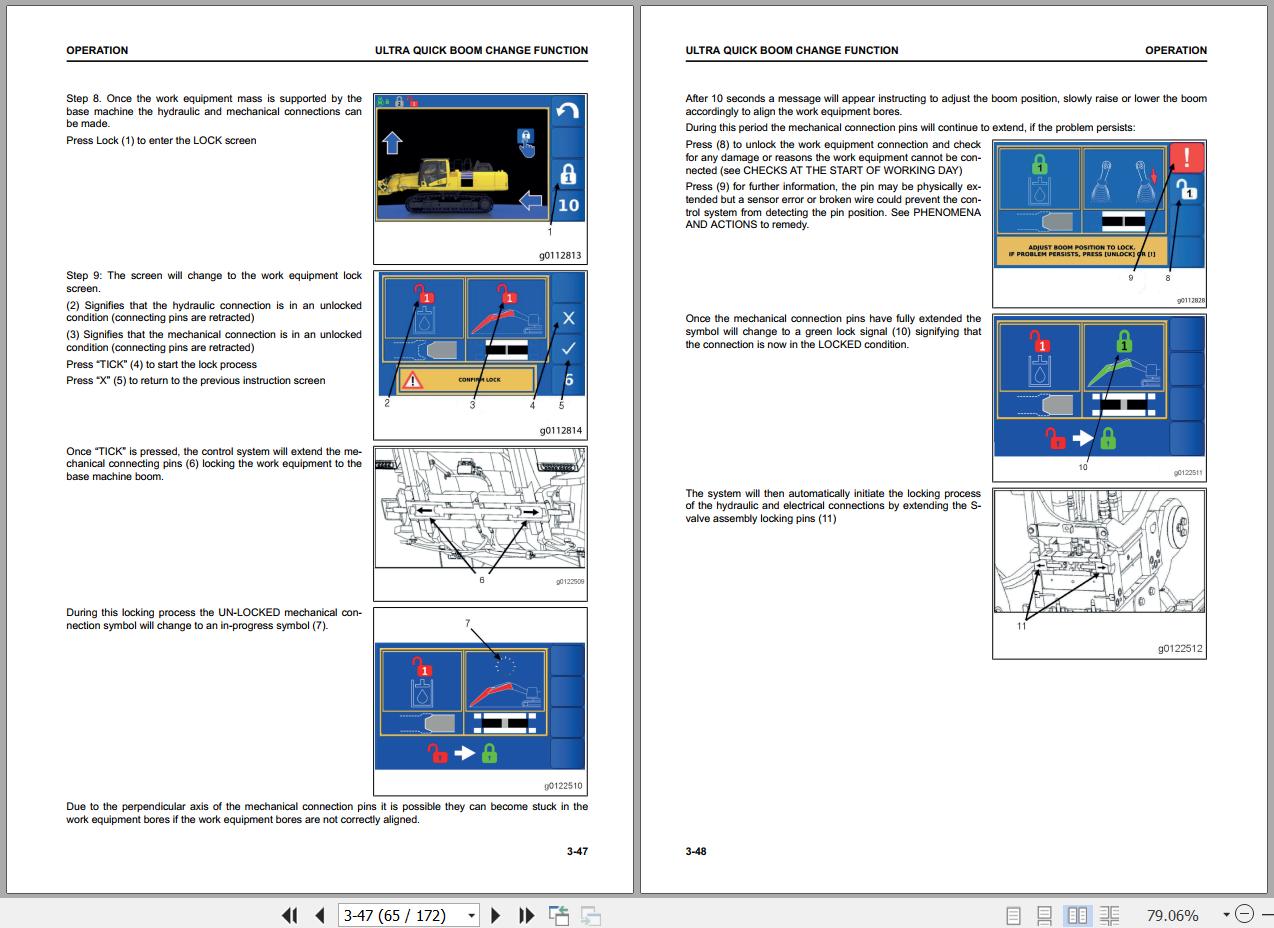Switch to single page layout

coord(1013,915)
